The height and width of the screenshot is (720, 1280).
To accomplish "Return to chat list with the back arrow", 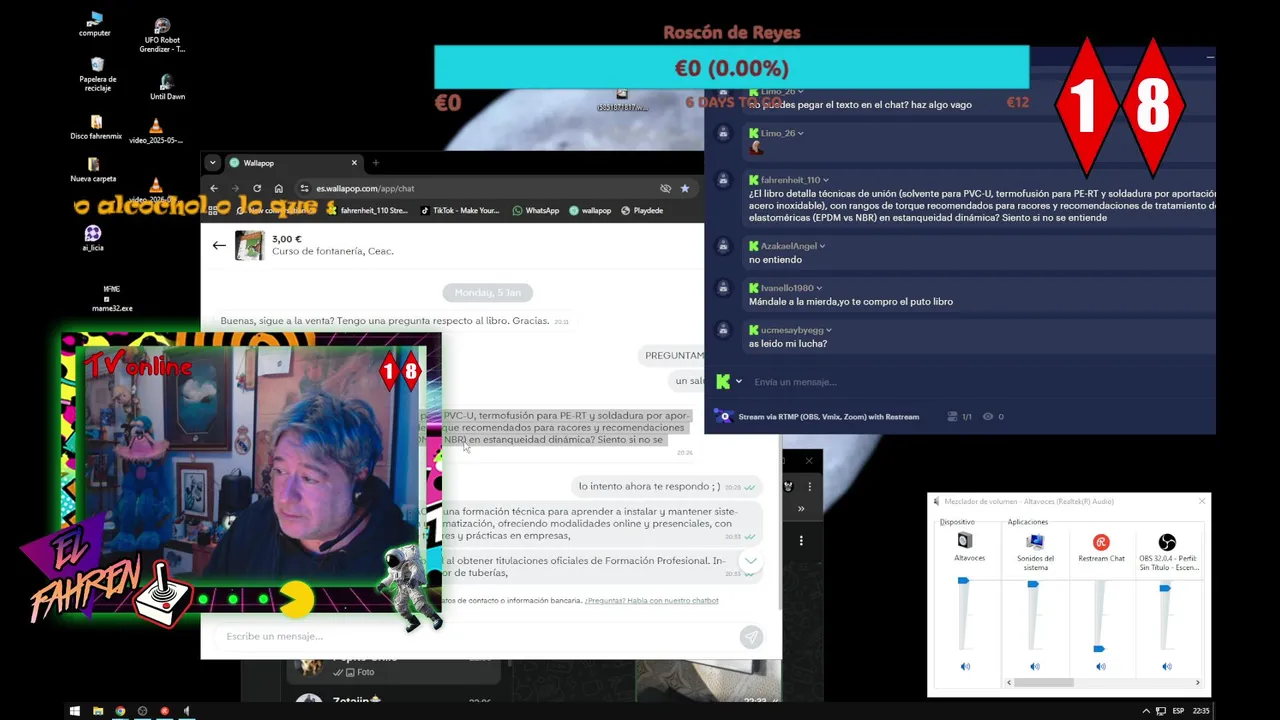I will tap(219, 245).
